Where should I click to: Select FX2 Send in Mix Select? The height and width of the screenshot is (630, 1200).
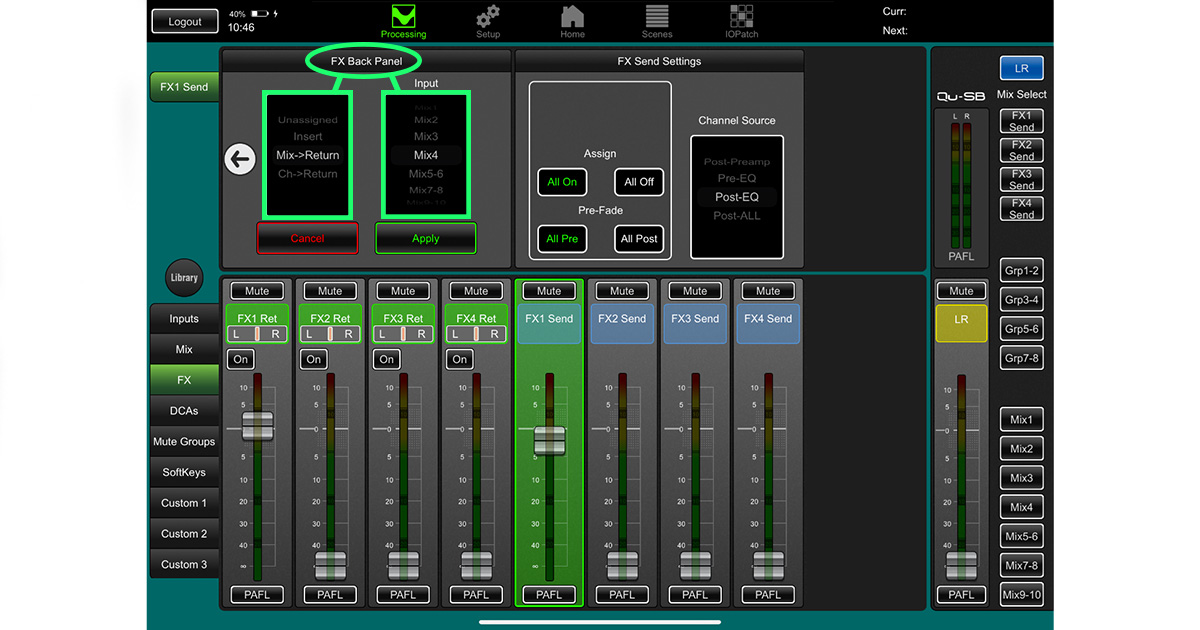(x=1021, y=151)
